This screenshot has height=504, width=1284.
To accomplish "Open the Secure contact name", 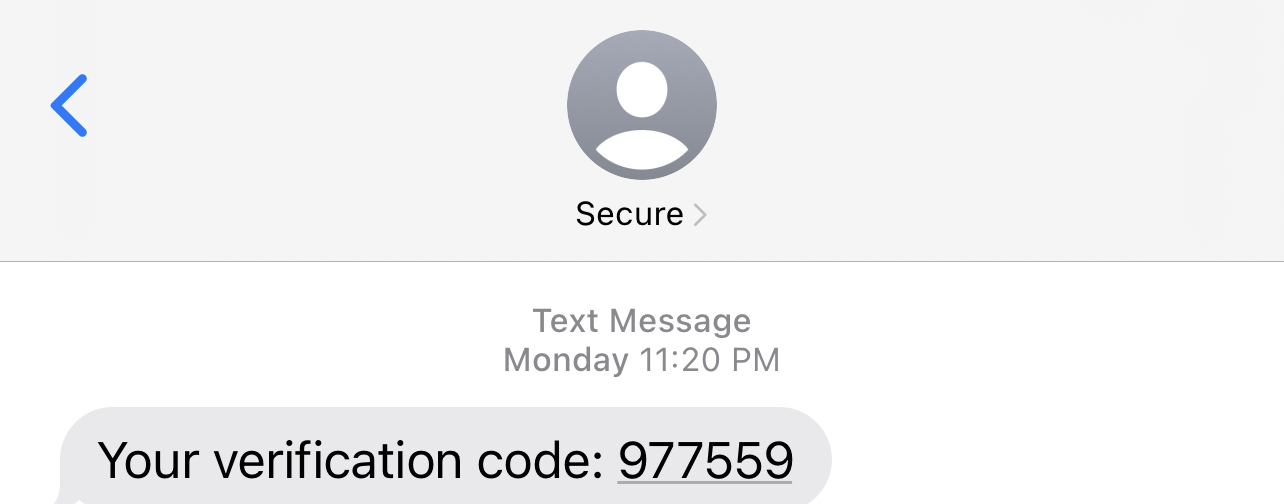I will pos(630,214).
